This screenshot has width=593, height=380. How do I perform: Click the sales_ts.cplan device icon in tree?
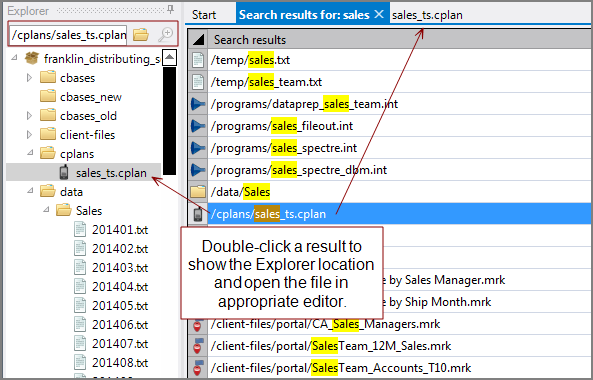pos(64,172)
